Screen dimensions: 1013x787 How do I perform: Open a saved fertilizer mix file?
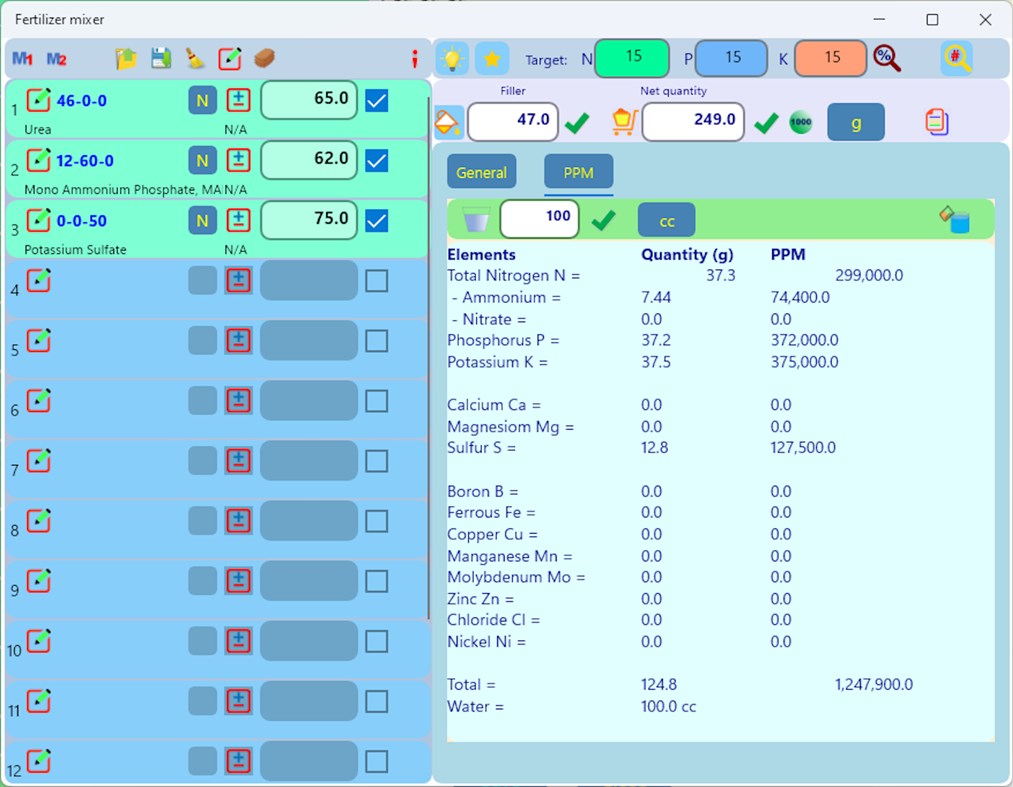click(126, 59)
